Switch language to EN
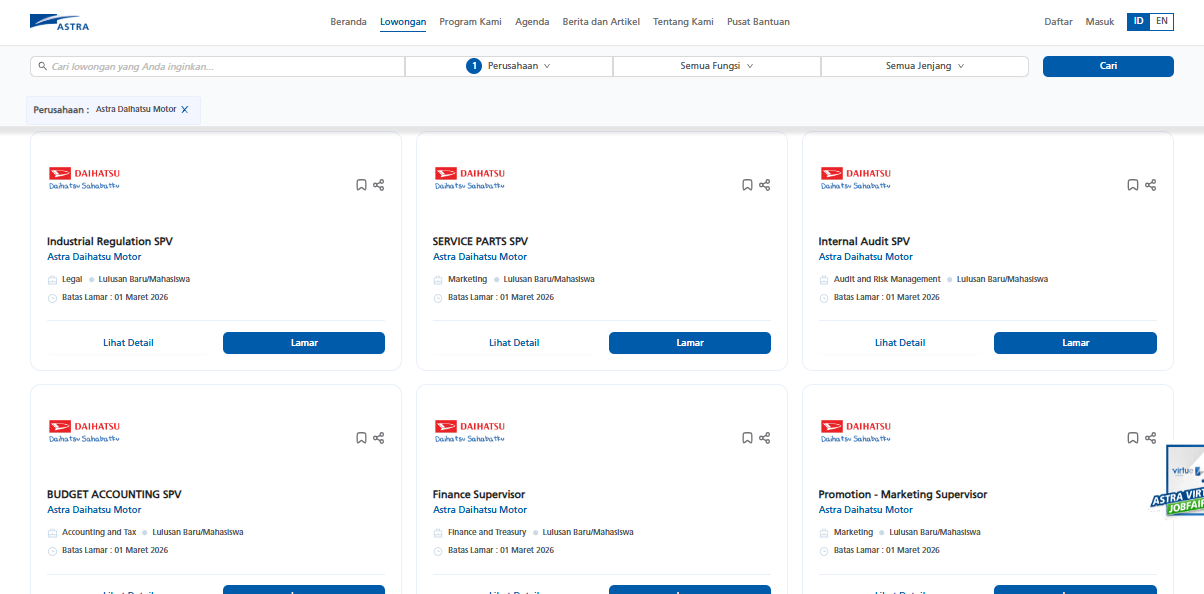This screenshot has height=594, width=1204. tap(1161, 21)
